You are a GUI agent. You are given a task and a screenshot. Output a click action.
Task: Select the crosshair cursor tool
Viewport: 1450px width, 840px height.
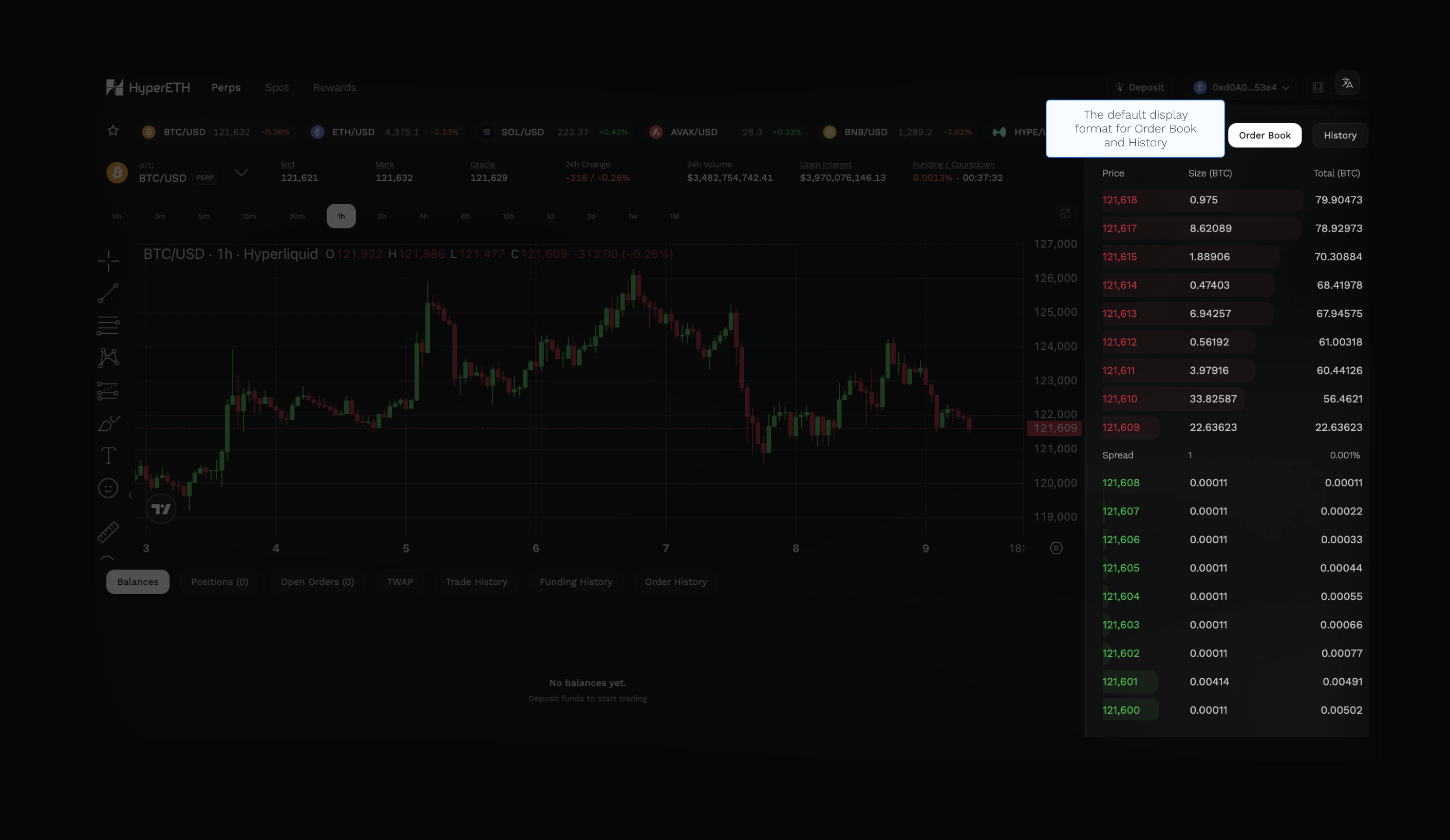[x=108, y=261]
